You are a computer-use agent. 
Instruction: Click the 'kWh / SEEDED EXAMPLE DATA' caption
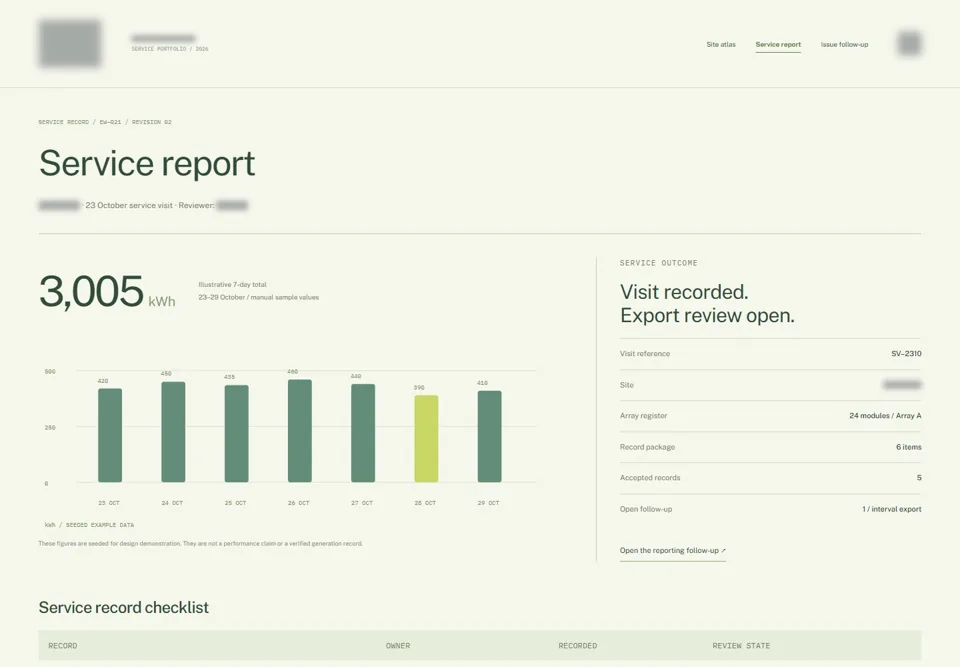pyautogui.click(x=89, y=526)
